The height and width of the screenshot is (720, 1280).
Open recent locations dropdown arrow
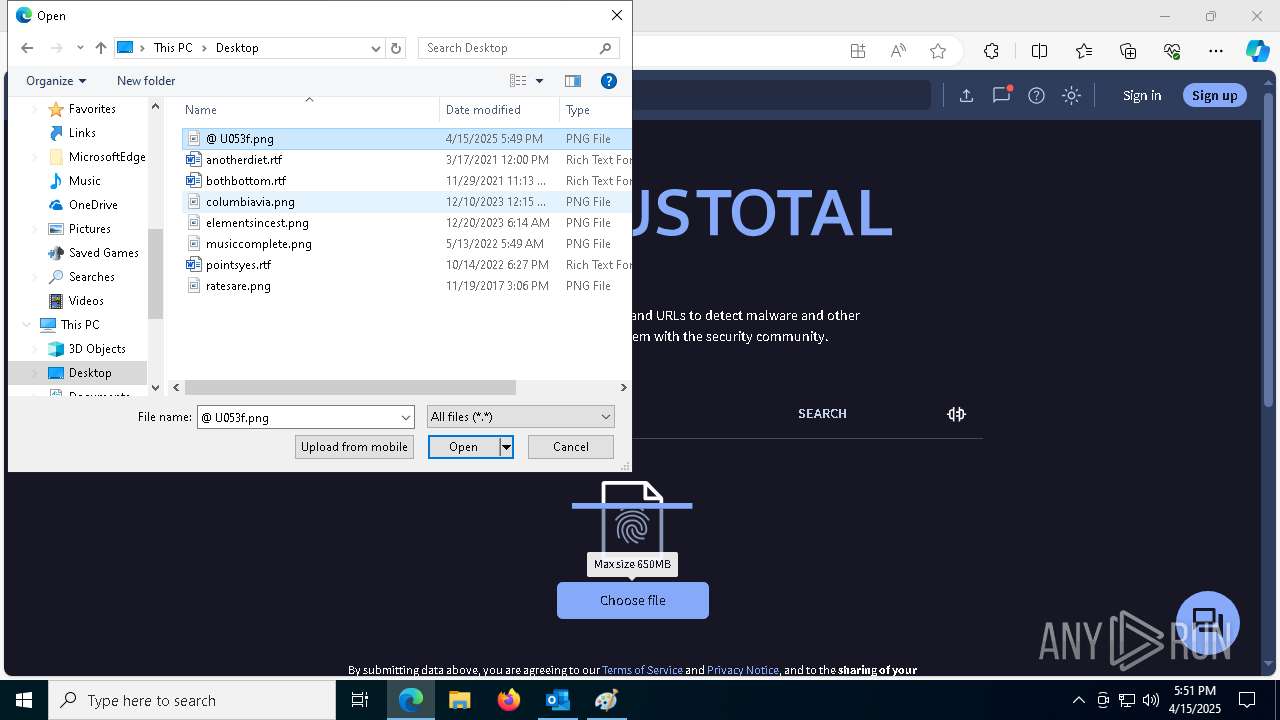point(80,48)
